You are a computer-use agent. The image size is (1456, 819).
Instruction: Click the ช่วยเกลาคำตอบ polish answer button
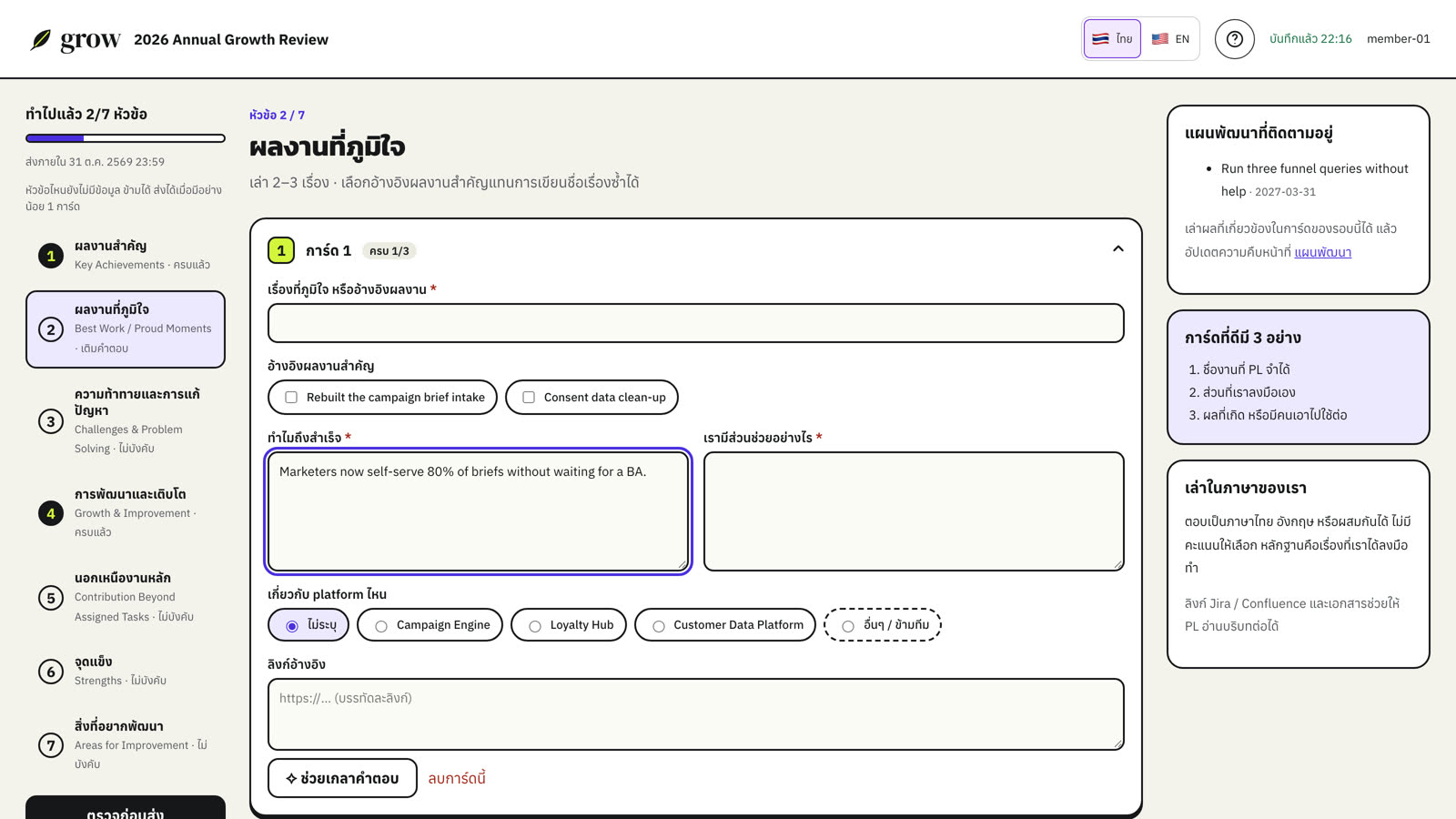click(x=342, y=778)
